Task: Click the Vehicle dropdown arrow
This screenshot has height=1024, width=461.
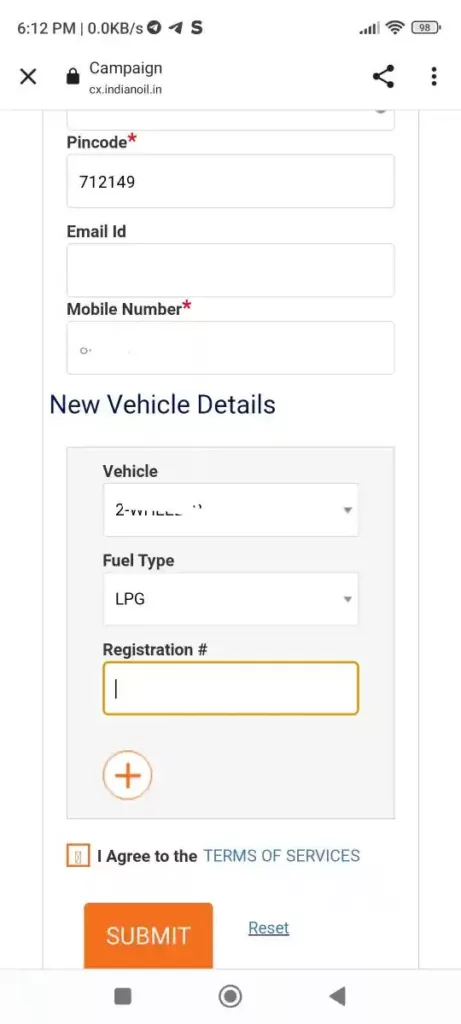Action: click(x=348, y=510)
